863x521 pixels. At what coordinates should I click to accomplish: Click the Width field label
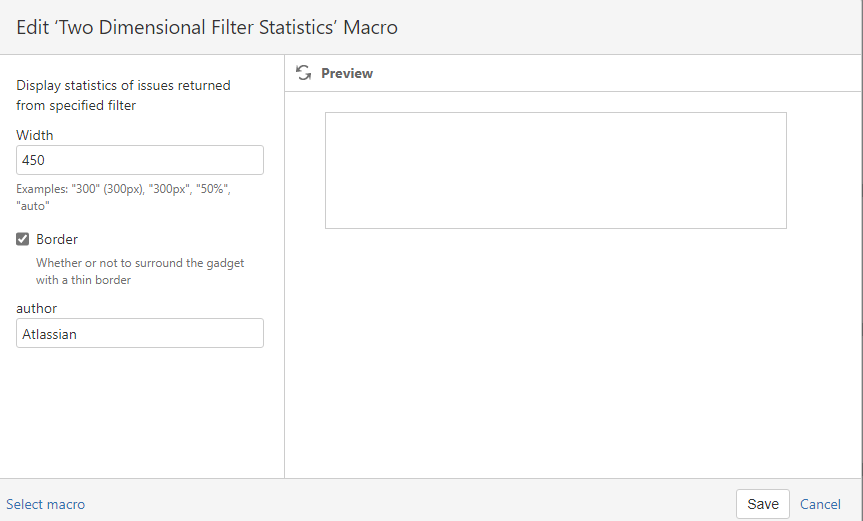35,135
